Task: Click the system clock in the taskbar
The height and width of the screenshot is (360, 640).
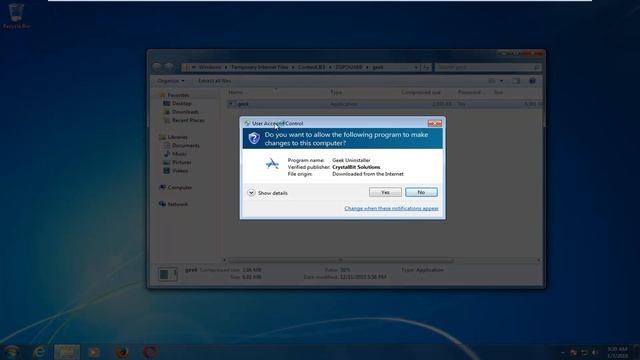Action: (x=618, y=352)
